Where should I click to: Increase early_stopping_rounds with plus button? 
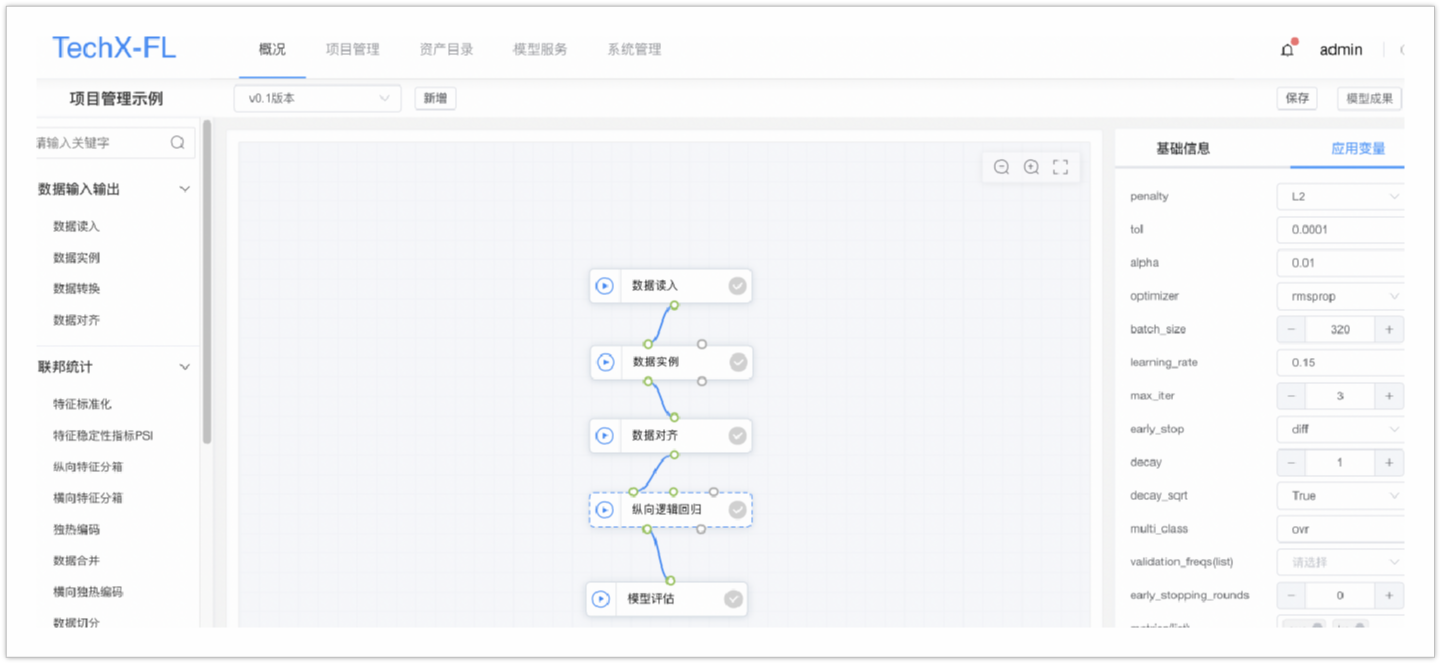[1389, 595]
